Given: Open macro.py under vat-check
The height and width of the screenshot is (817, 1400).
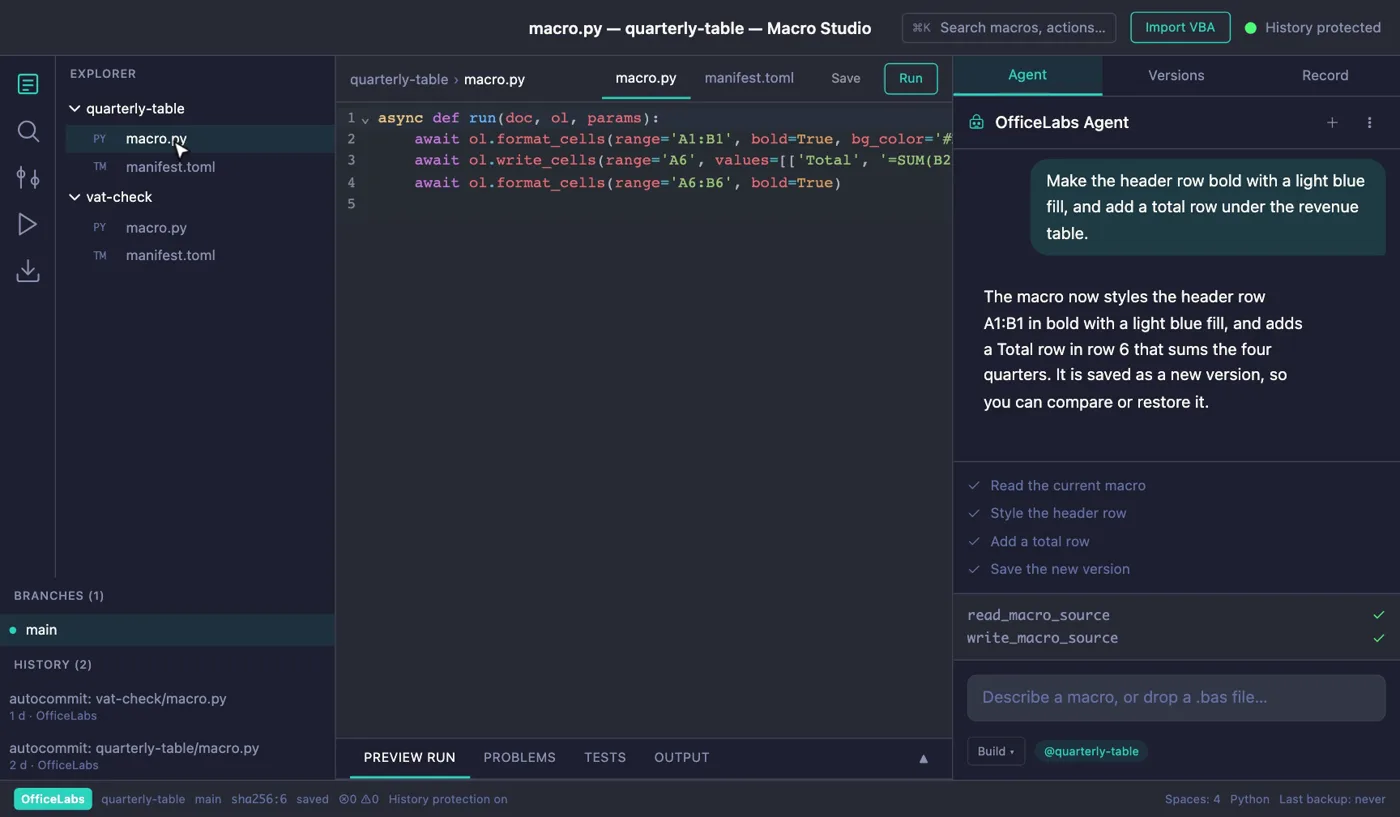Looking at the screenshot, I should (x=200, y=228).
